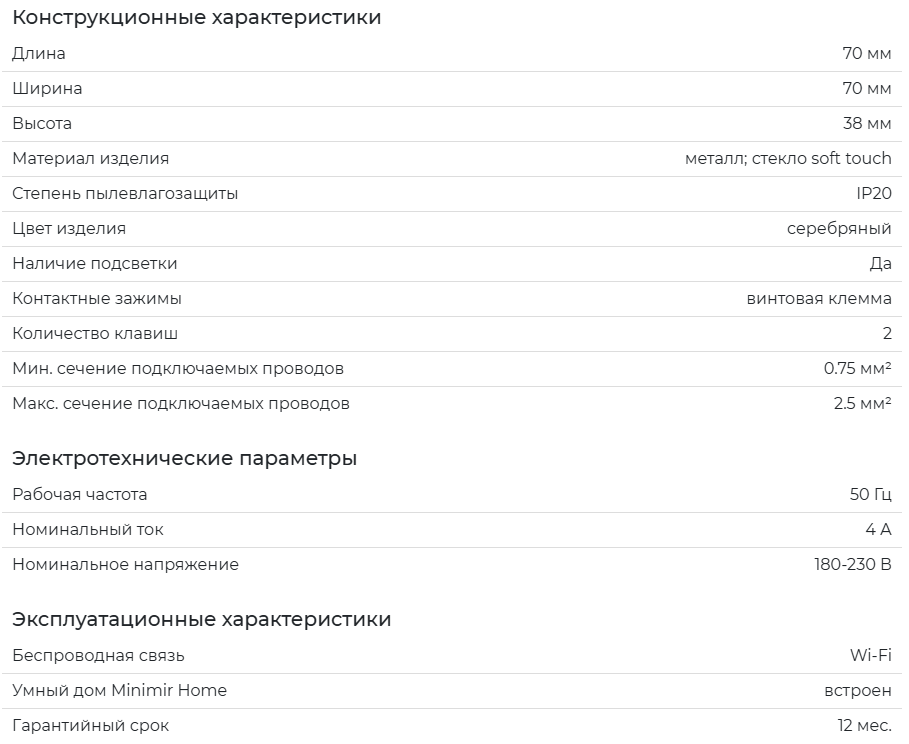Image resolution: width=909 pixels, height=744 pixels.
Task: Click the Количество клавиш row label
Action: tap(95, 333)
